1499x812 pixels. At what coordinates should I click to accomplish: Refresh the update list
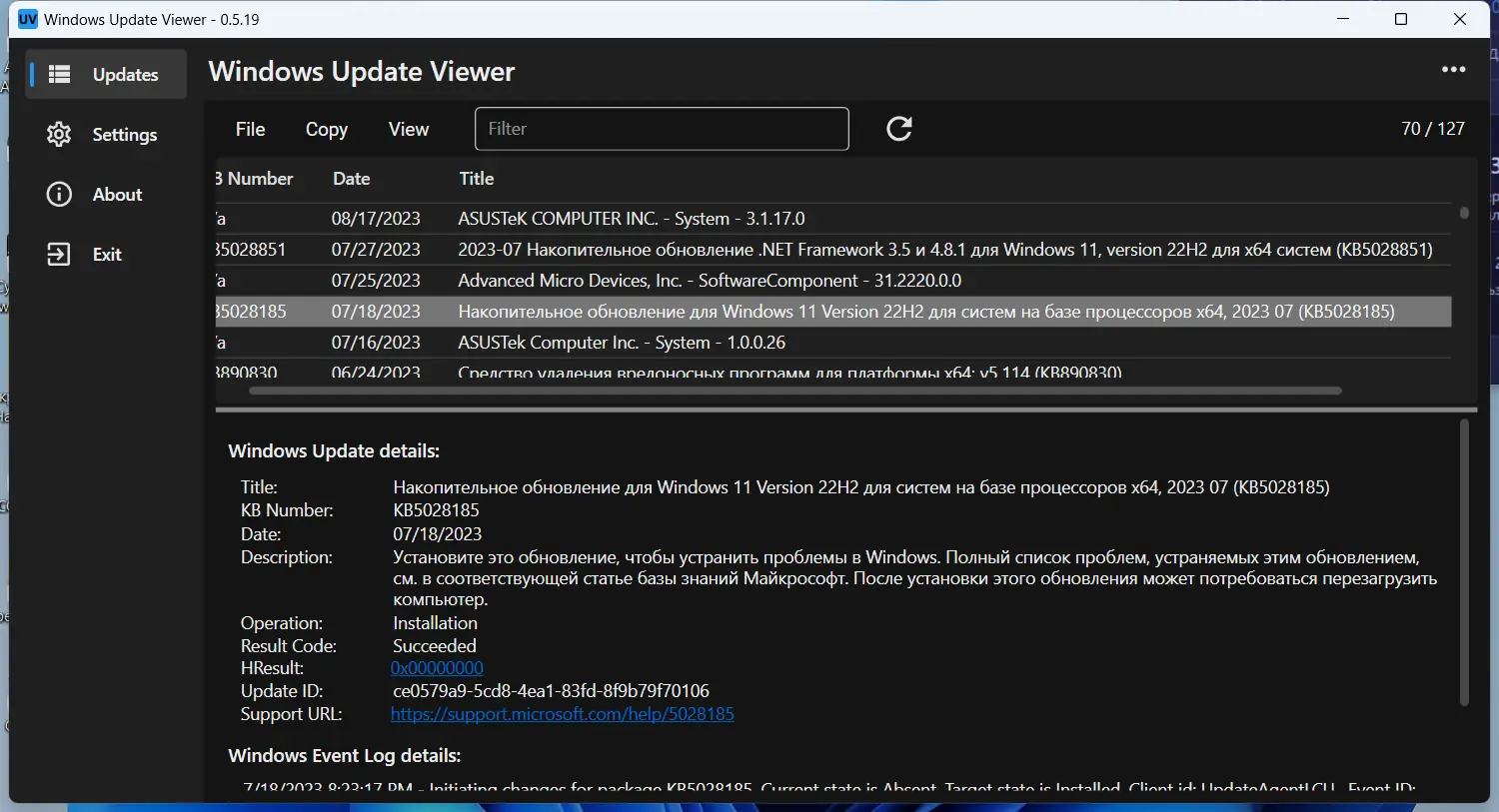pyautogui.click(x=899, y=129)
